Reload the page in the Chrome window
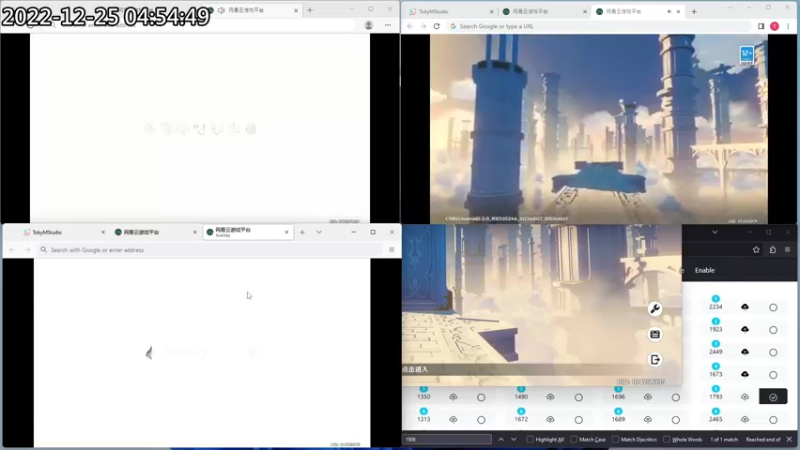Screen dimensions: 800x450 pos(436,26)
